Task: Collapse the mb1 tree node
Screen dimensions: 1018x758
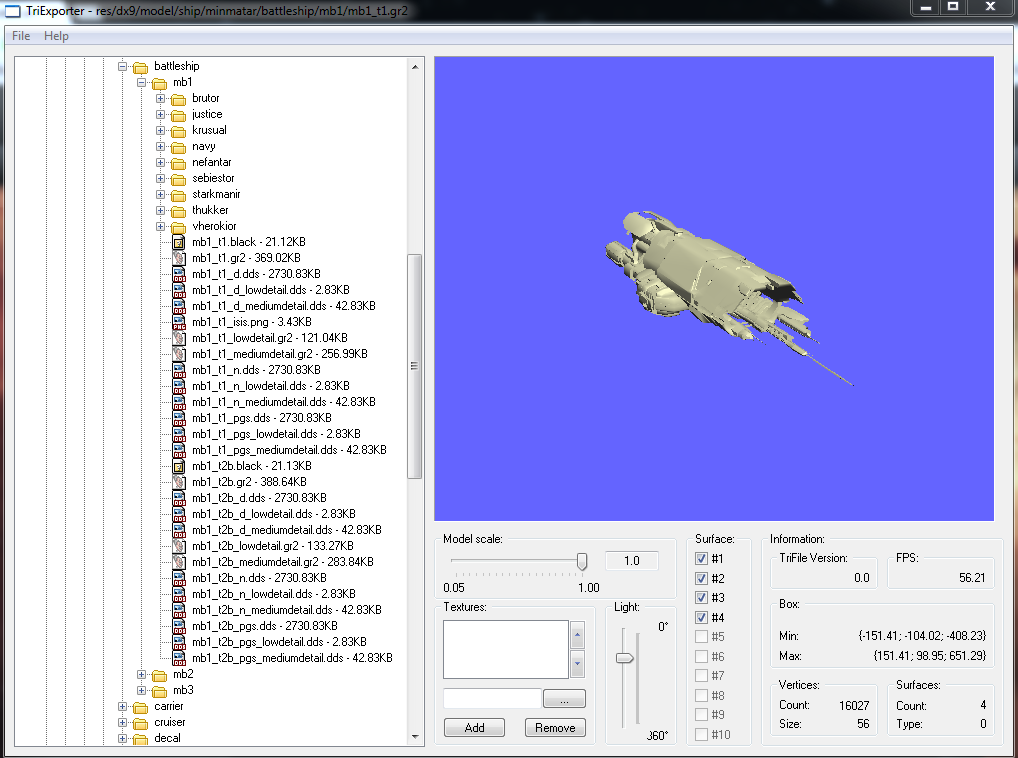Action: coord(142,82)
